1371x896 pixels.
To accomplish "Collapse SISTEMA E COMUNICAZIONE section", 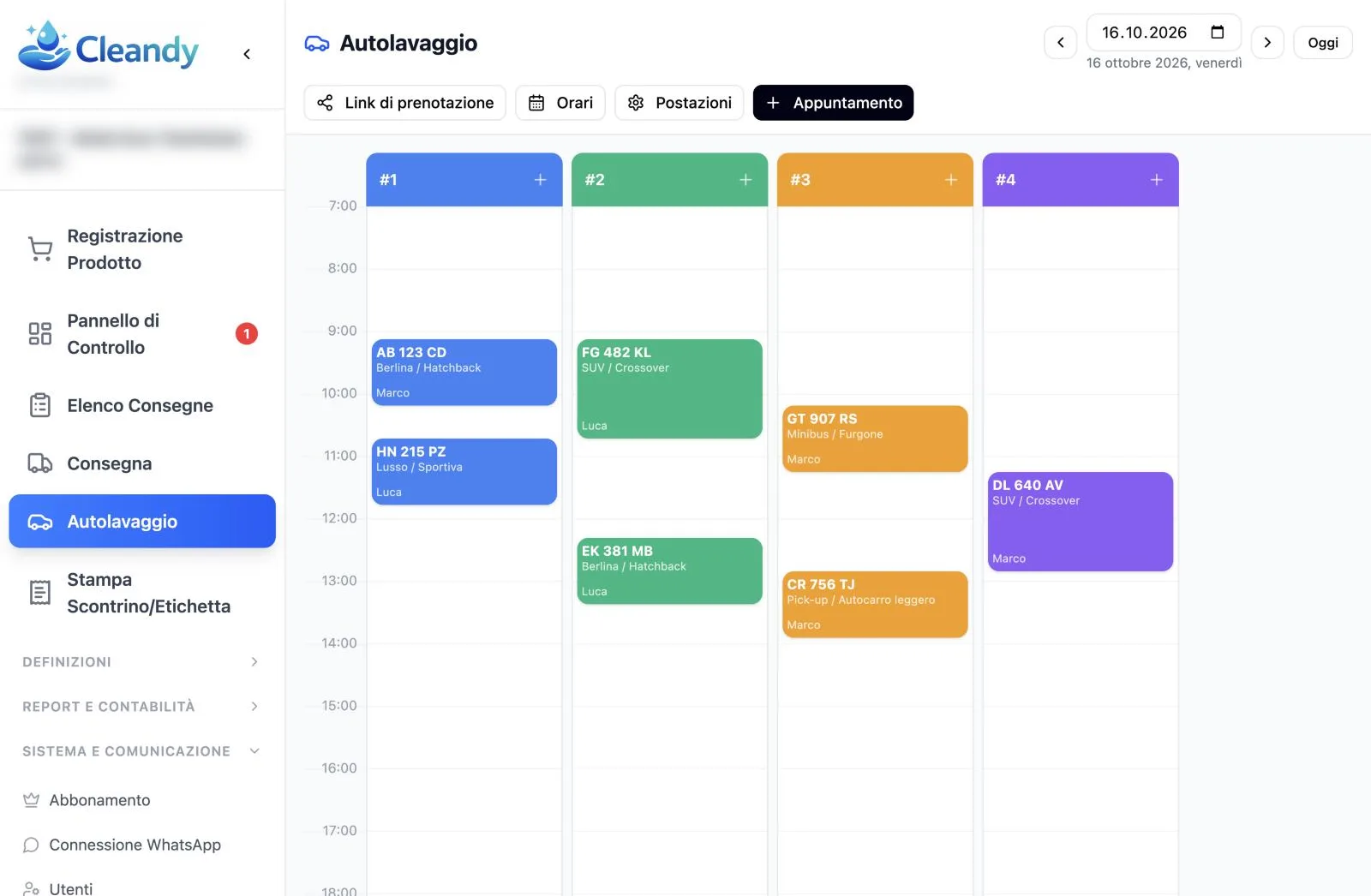I will tap(142, 750).
